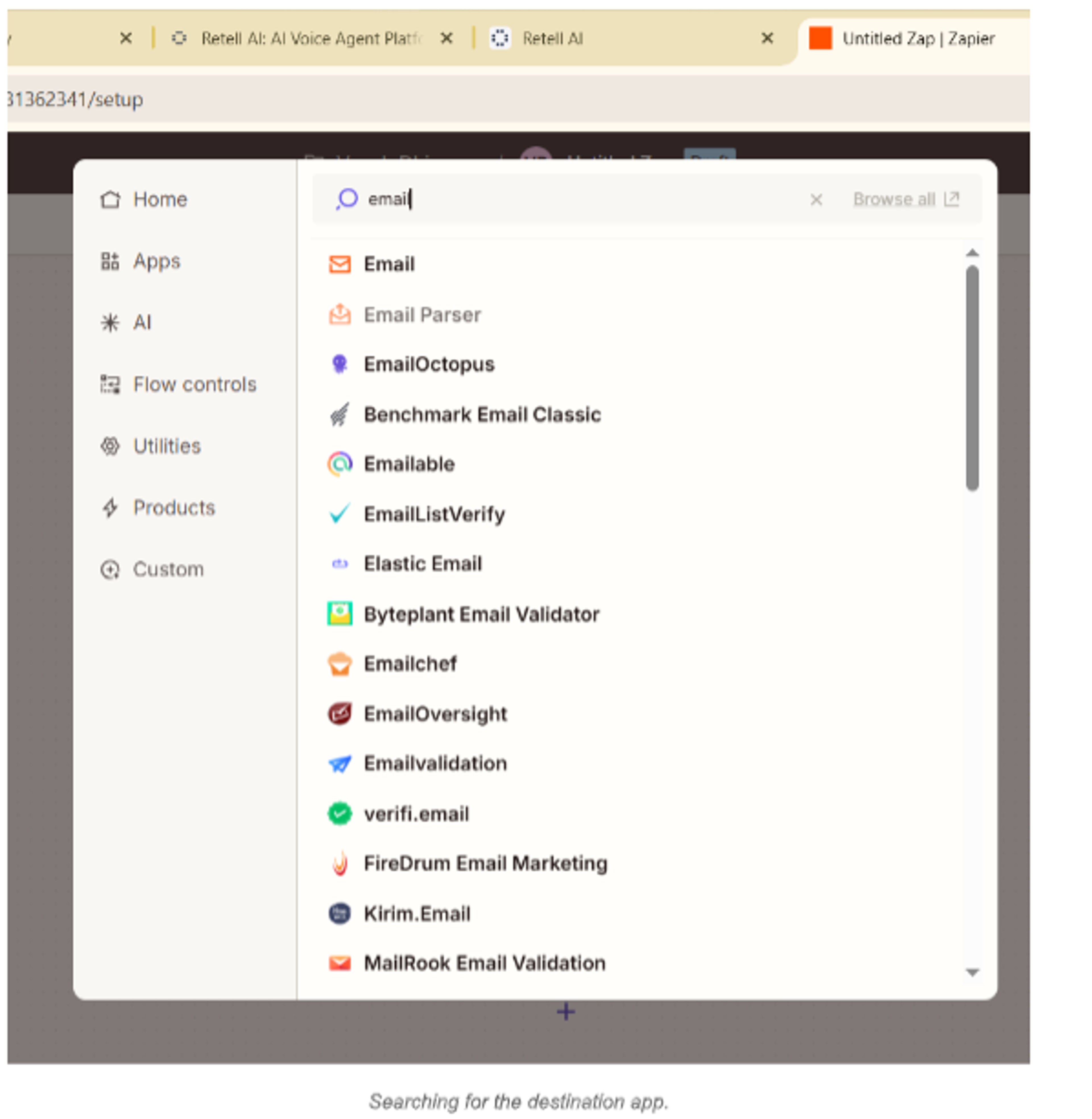Open the Products category
Screen dimensions: 1092x1119
tap(158, 507)
